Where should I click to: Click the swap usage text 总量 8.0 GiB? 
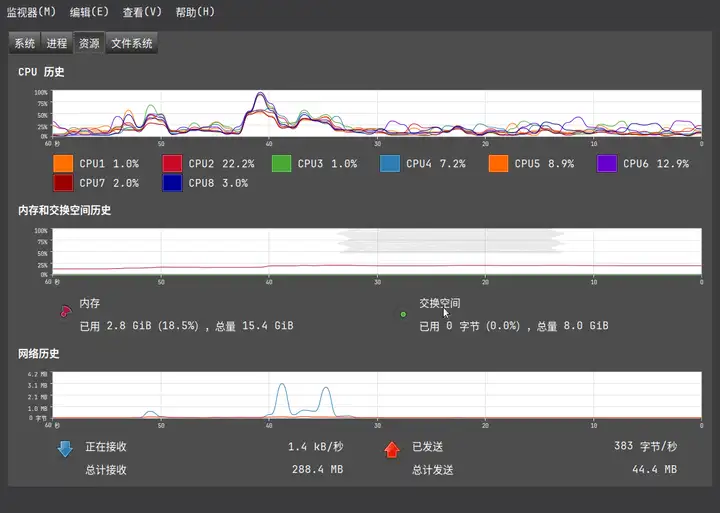573,326
